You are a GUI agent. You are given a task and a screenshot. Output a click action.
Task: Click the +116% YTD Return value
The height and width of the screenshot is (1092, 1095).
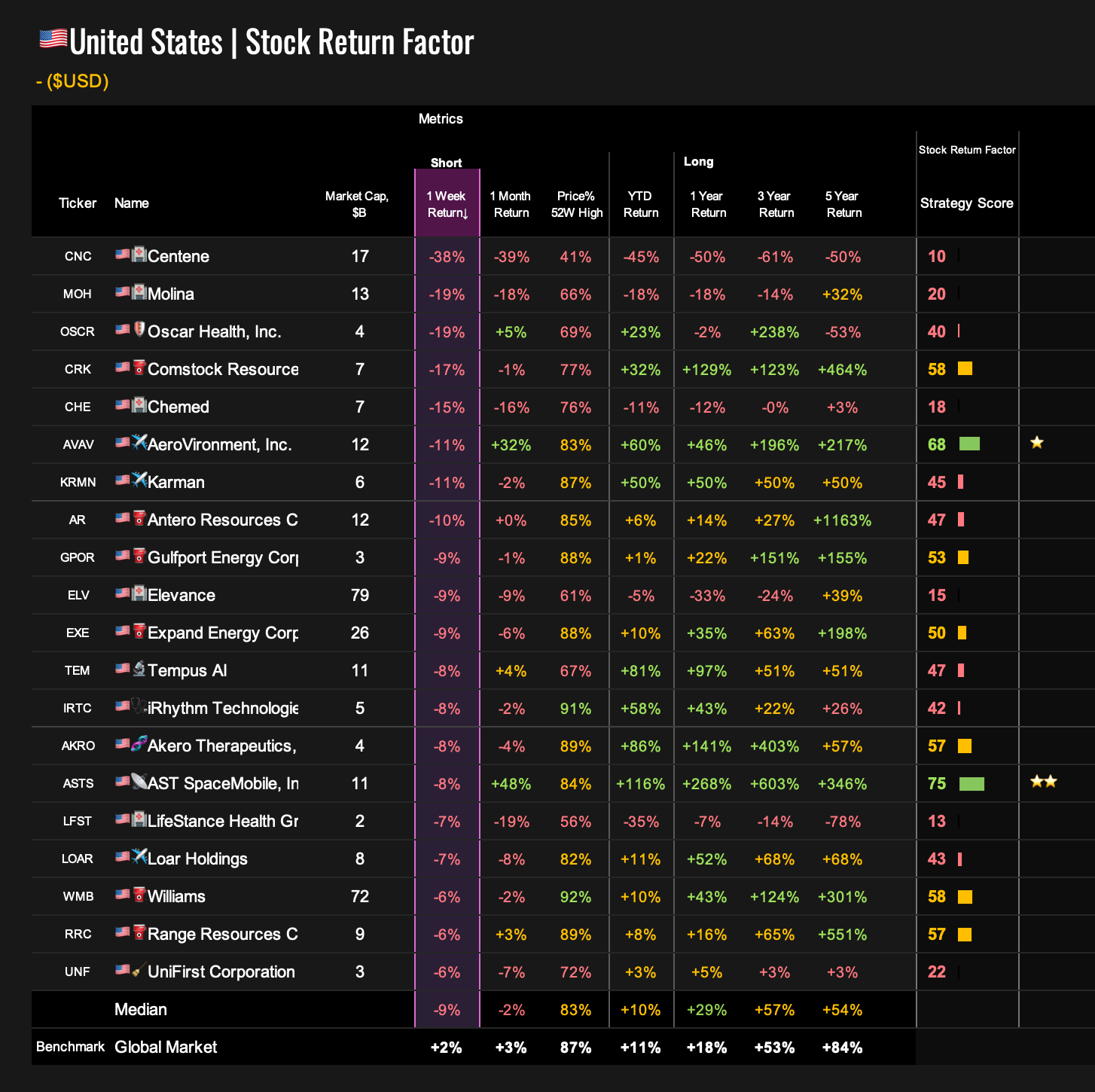[641, 784]
